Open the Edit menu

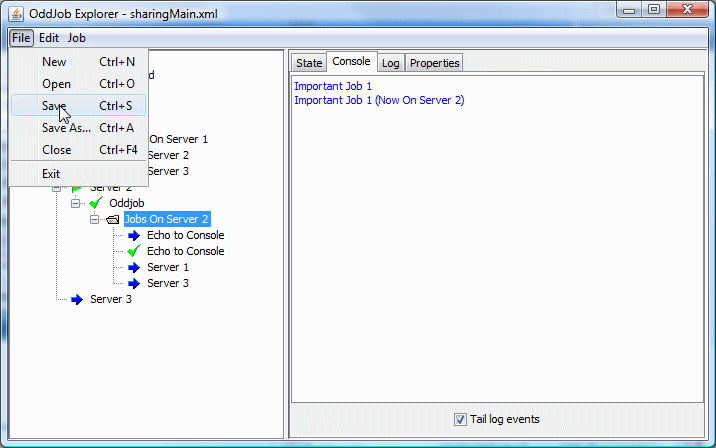pyautogui.click(x=49, y=38)
